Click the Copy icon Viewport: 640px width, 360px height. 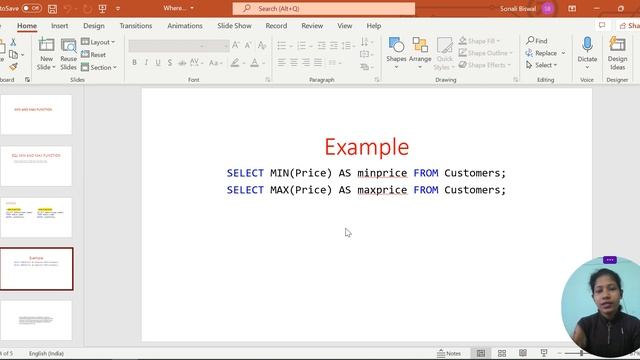click(x=13, y=54)
